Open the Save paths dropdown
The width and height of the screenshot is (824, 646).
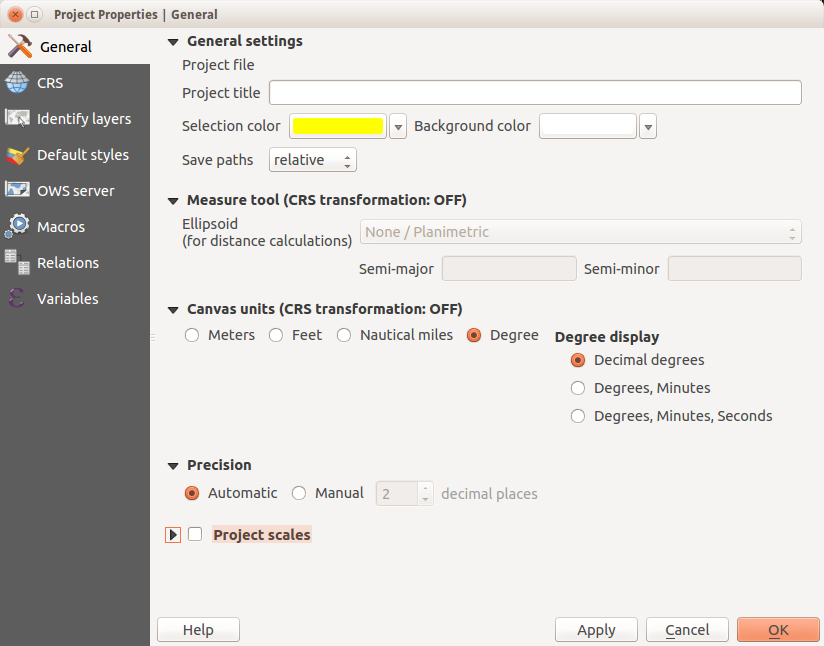[x=312, y=160]
